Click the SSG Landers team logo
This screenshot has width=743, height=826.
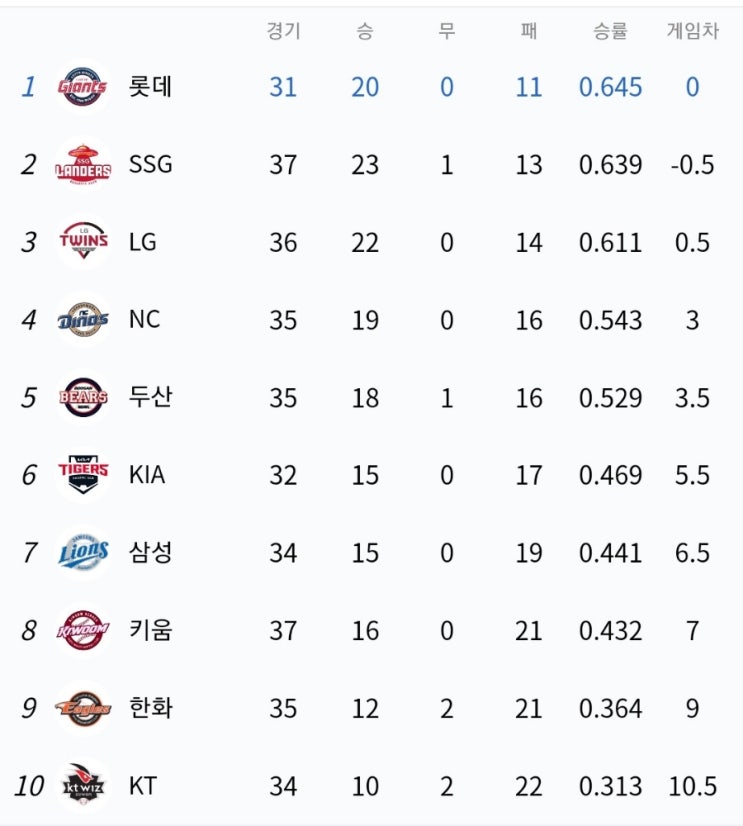coord(83,164)
